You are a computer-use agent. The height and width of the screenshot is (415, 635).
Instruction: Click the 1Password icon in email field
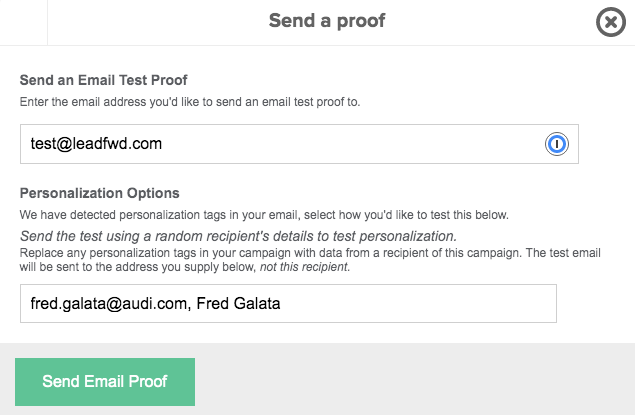[x=557, y=144]
